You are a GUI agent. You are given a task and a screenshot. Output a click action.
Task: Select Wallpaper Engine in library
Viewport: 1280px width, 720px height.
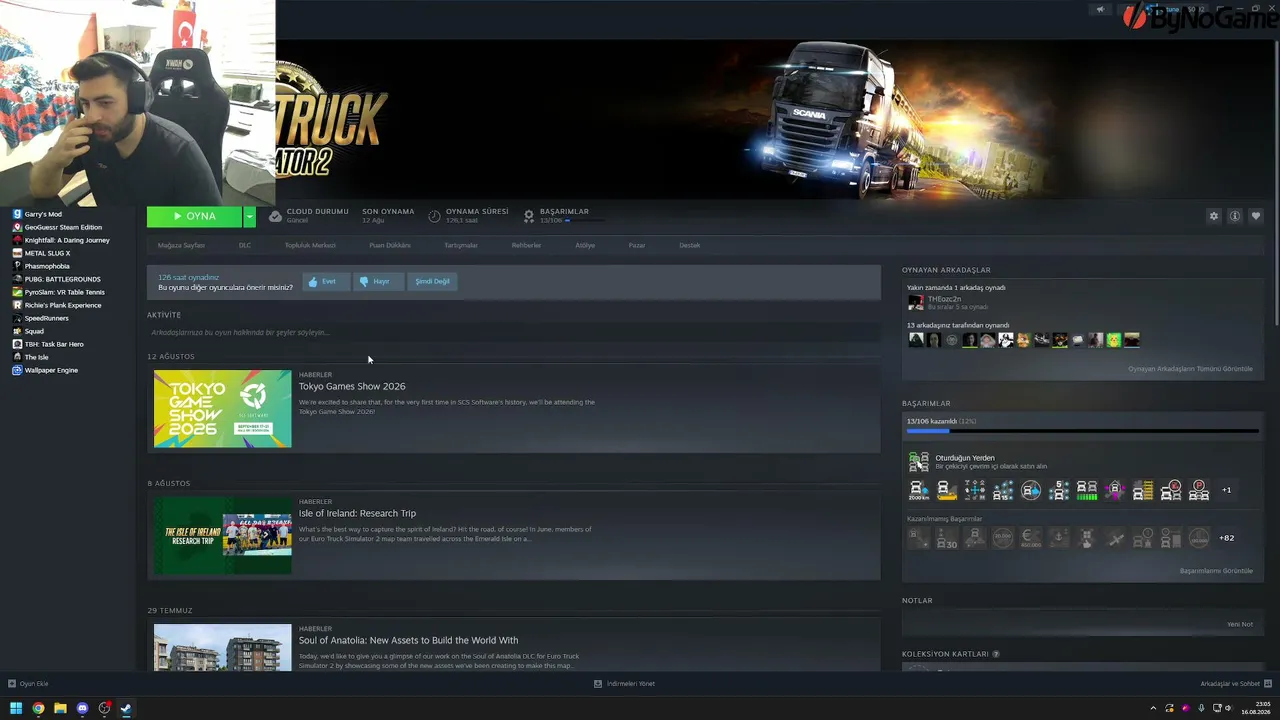pos(51,370)
